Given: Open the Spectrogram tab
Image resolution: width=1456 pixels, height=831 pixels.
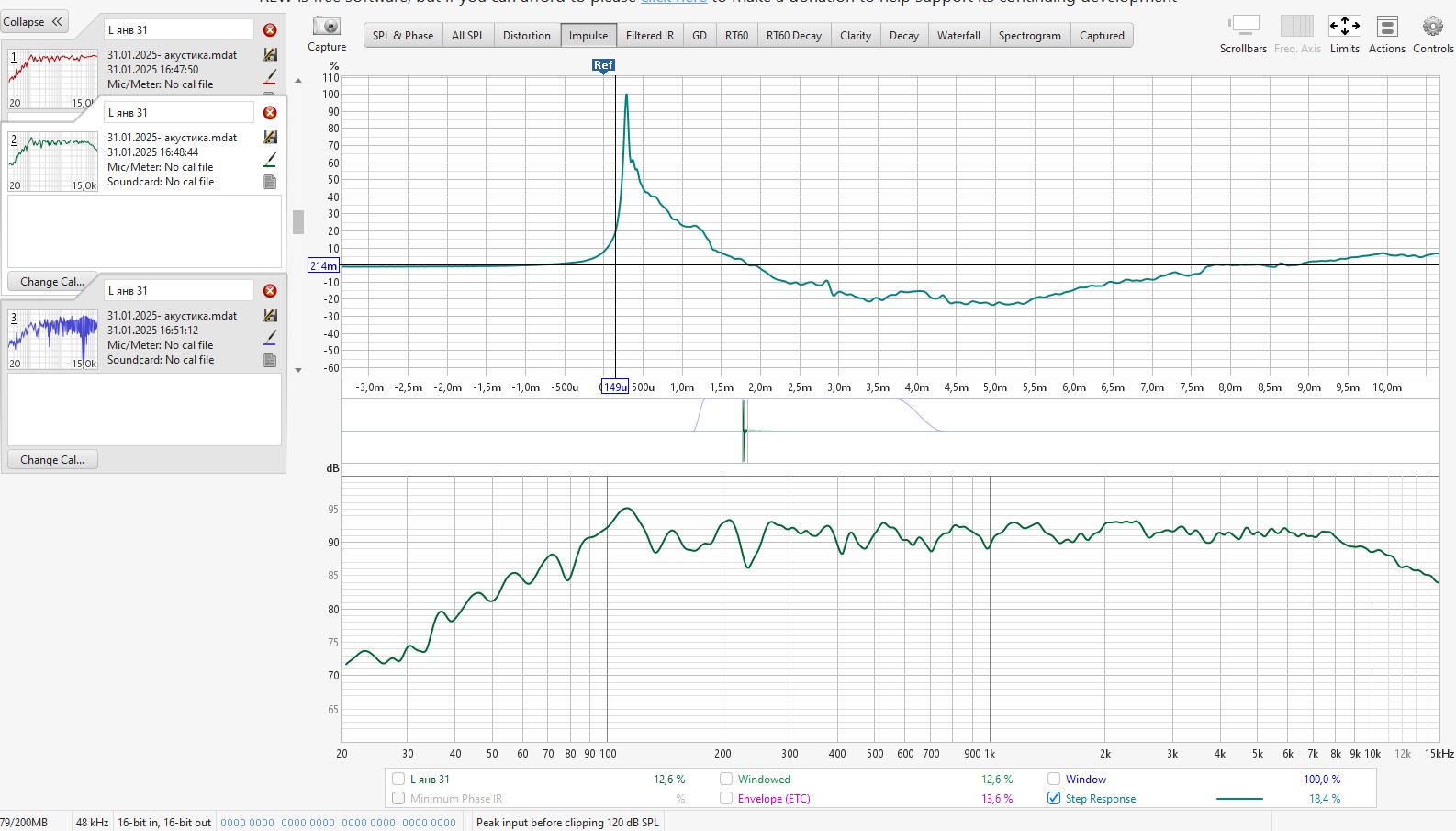Looking at the screenshot, I should coord(1030,36).
